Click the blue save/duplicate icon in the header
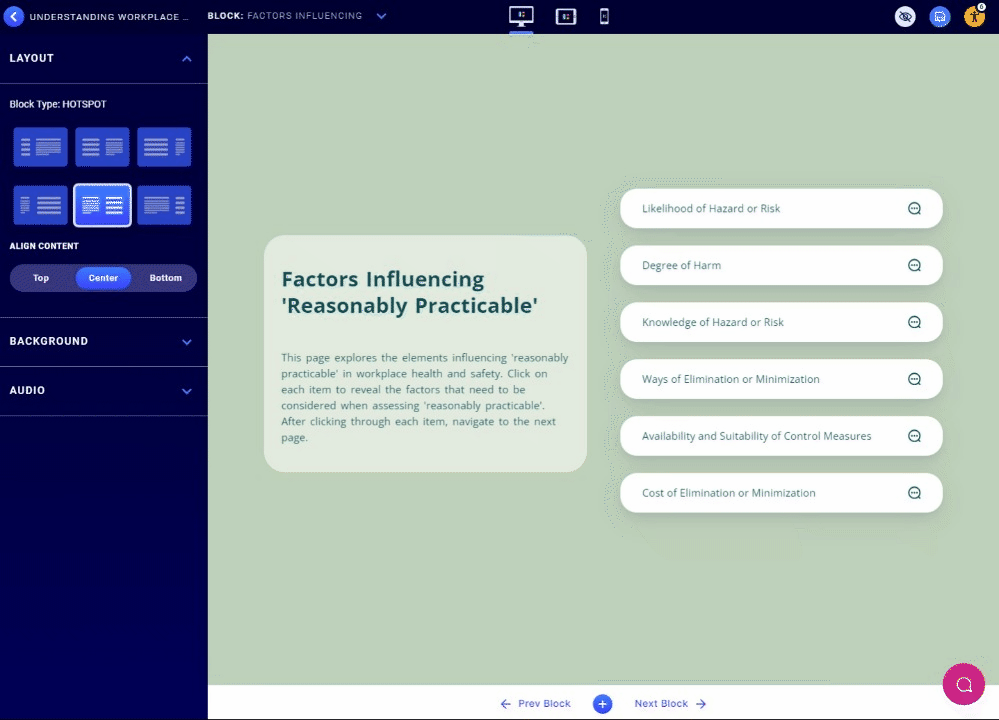 click(939, 16)
